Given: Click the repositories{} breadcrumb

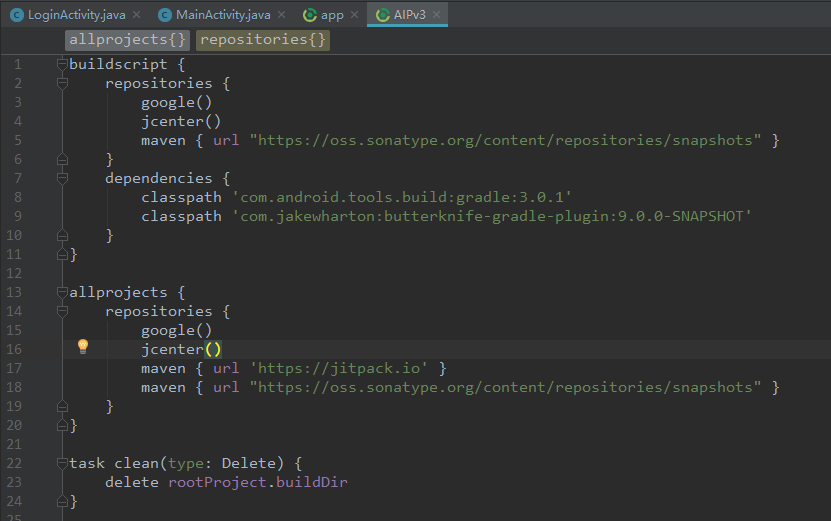Looking at the screenshot, I should pos(263,40).
